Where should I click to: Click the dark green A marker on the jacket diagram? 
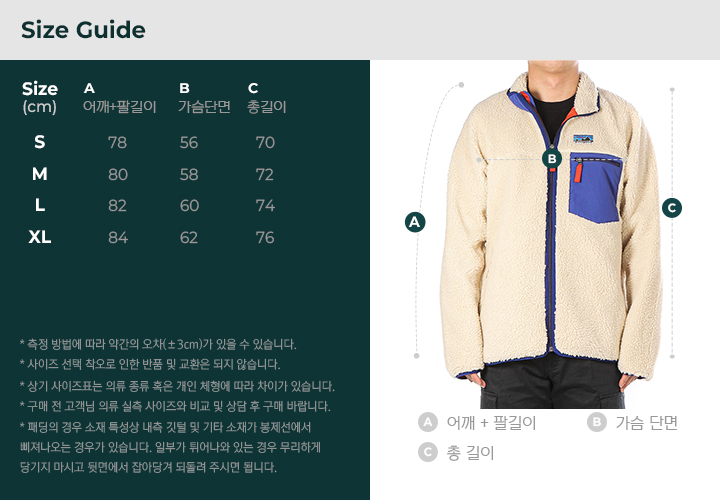(x=415, y=222)
